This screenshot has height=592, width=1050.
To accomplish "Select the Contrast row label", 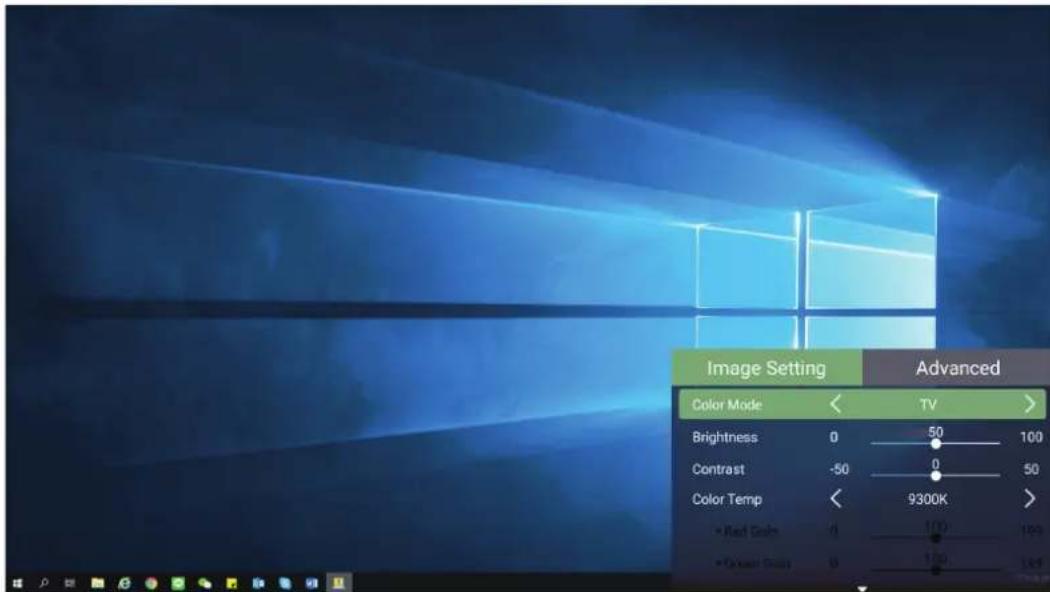I will [x=718, y=469].
